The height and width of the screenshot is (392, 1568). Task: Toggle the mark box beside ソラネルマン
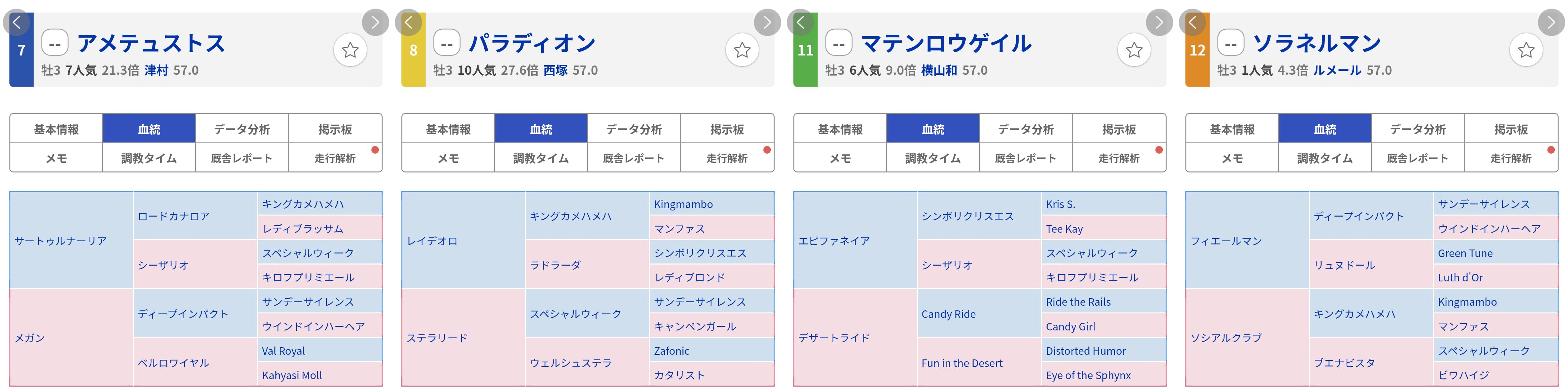[1231, 44]
